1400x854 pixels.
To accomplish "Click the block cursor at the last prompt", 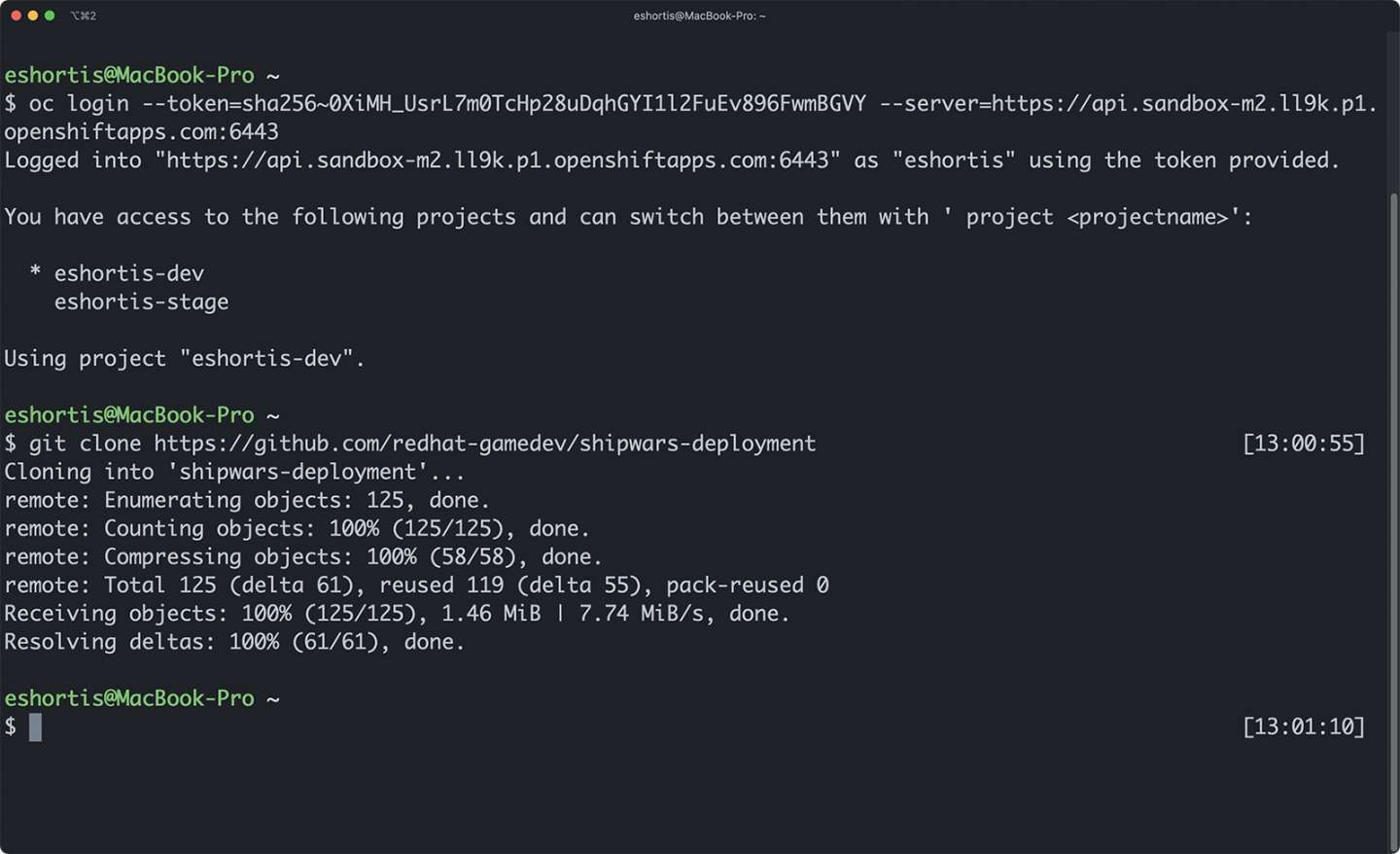I will 35,727.
